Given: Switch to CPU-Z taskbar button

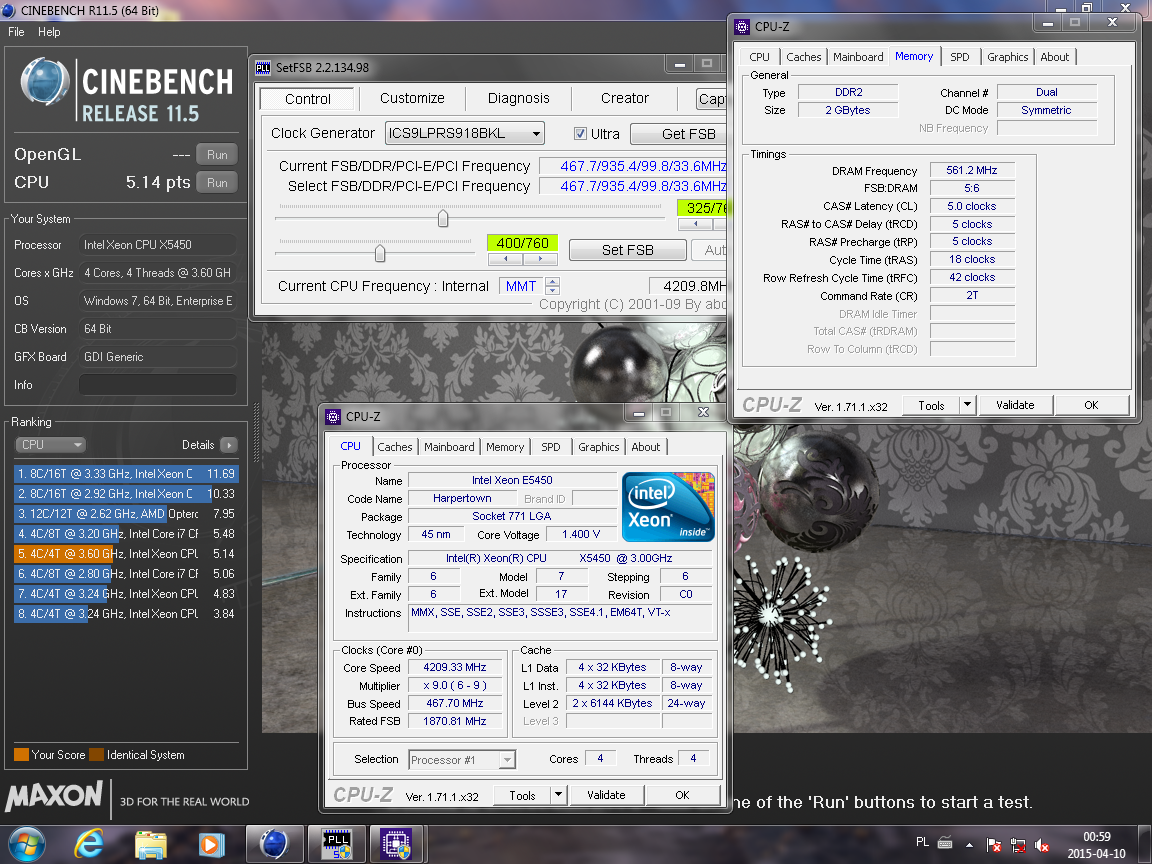Looking at the screenshot, I should tap(397, 844).
